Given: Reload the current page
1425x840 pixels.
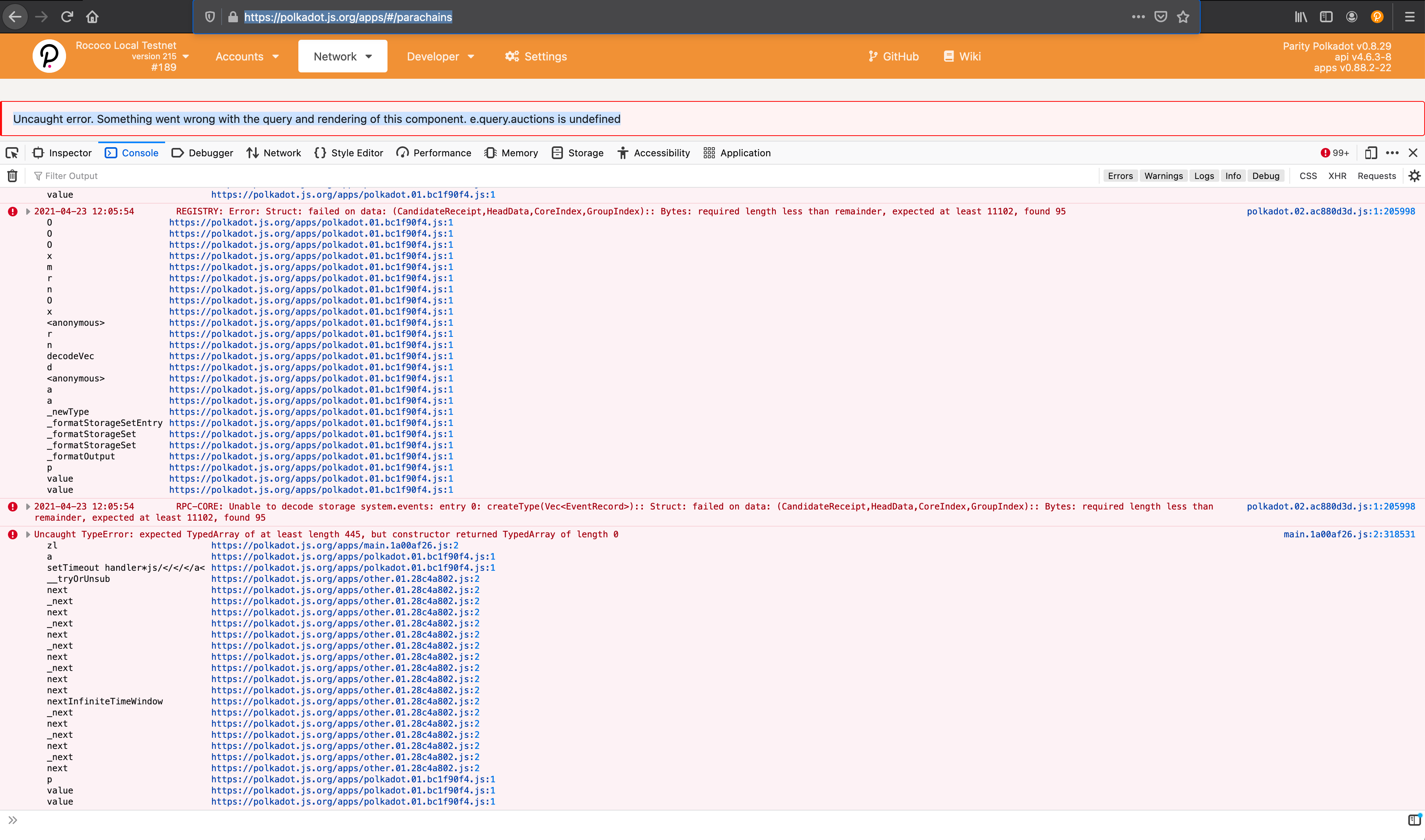Looking at the screenshot, I should point(67,16).
